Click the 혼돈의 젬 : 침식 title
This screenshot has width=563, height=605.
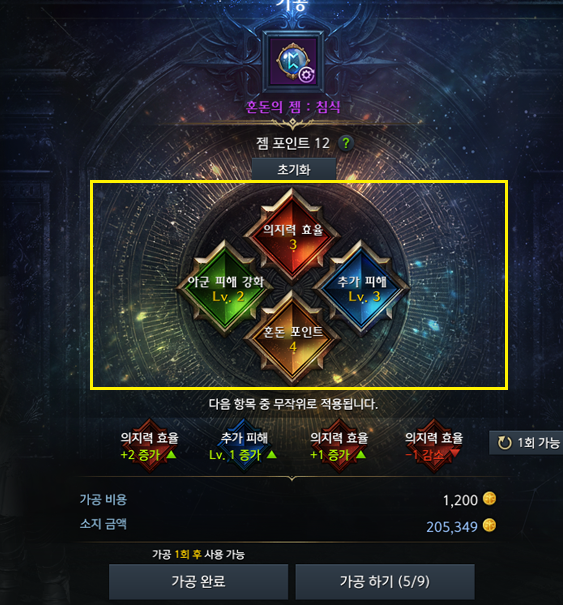[293, 107]
